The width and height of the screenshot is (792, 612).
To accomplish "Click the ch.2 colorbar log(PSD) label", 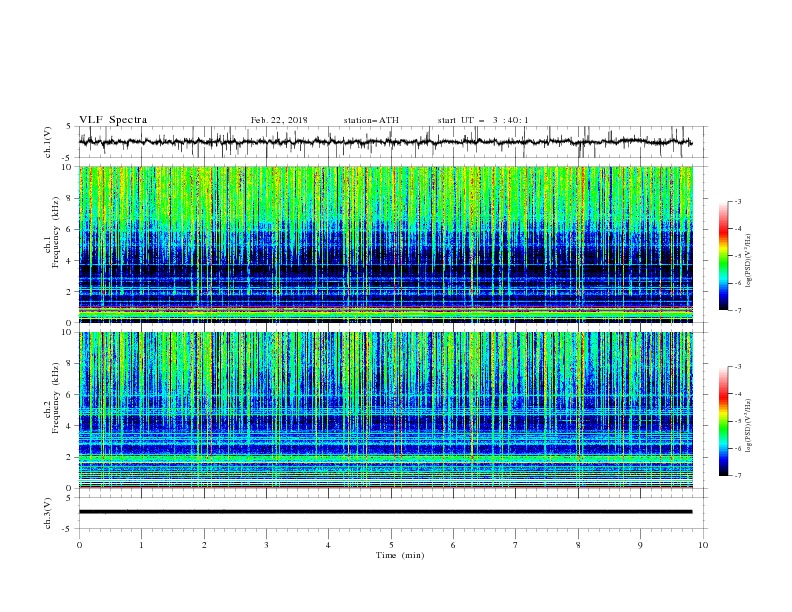I will pos(748,425).
